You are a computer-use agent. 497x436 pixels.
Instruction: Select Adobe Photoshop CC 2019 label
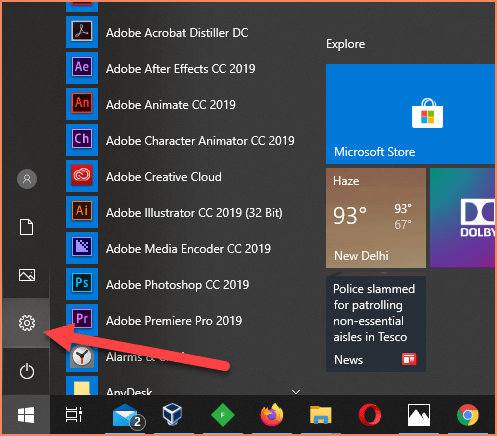point(177,285)
